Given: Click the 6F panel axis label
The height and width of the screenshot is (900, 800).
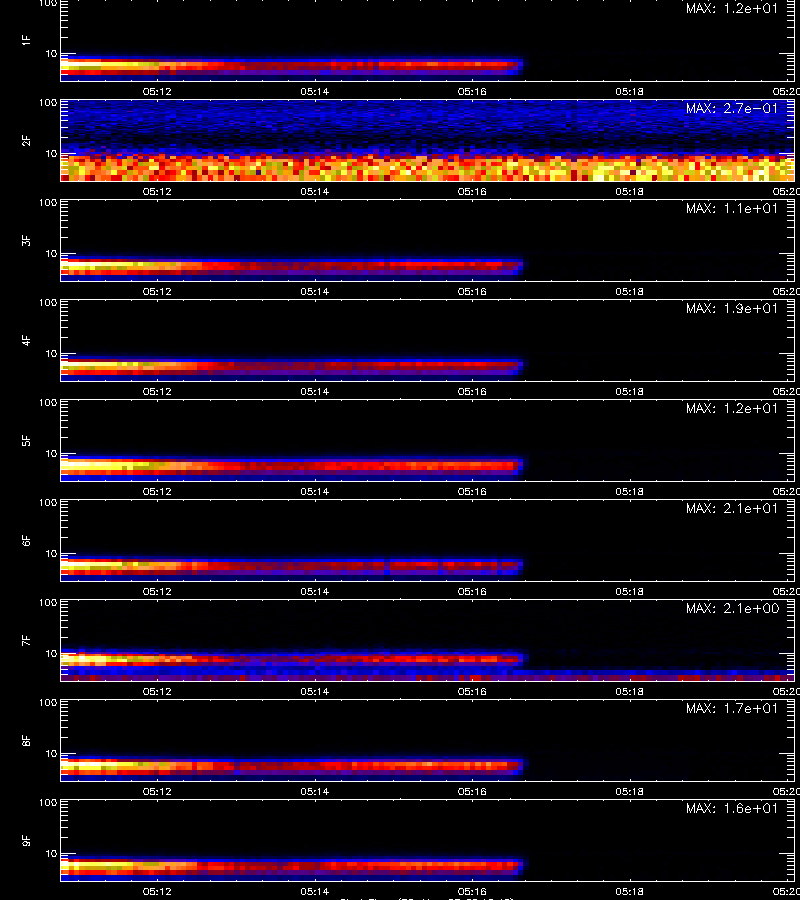Looking at the screenshot, I should (26, 540).
